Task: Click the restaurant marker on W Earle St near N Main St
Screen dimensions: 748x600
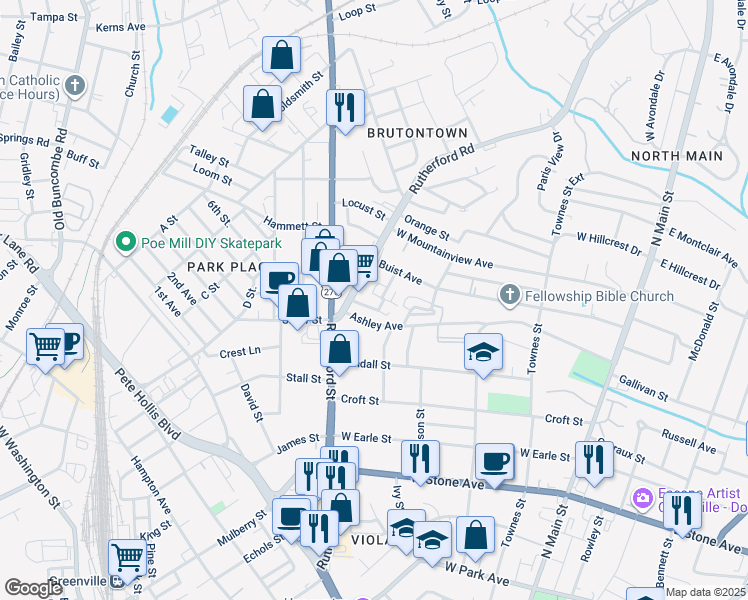Action: (594, 459)
